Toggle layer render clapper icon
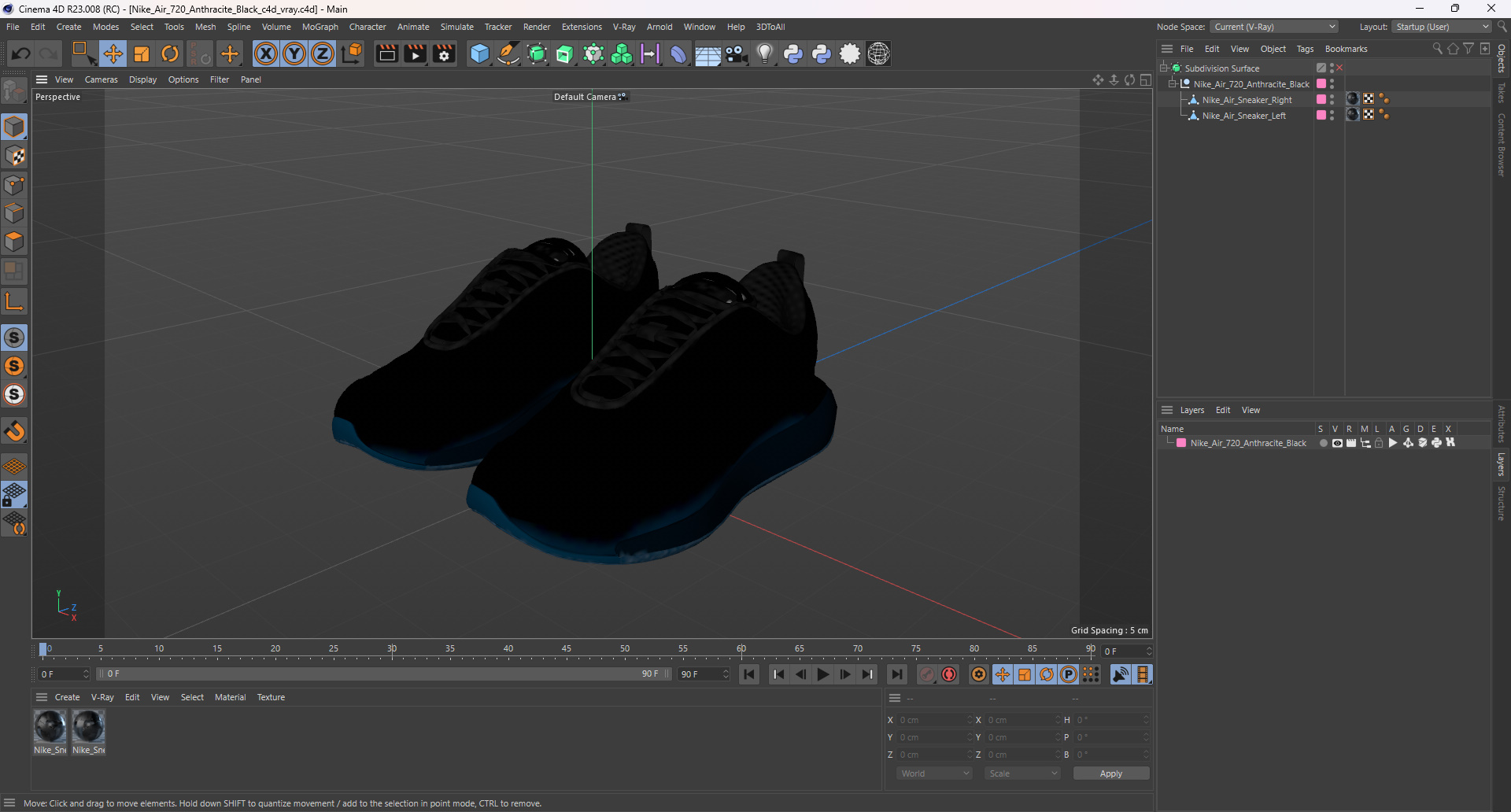1511x812 pixels. (x=1351, y=443)
